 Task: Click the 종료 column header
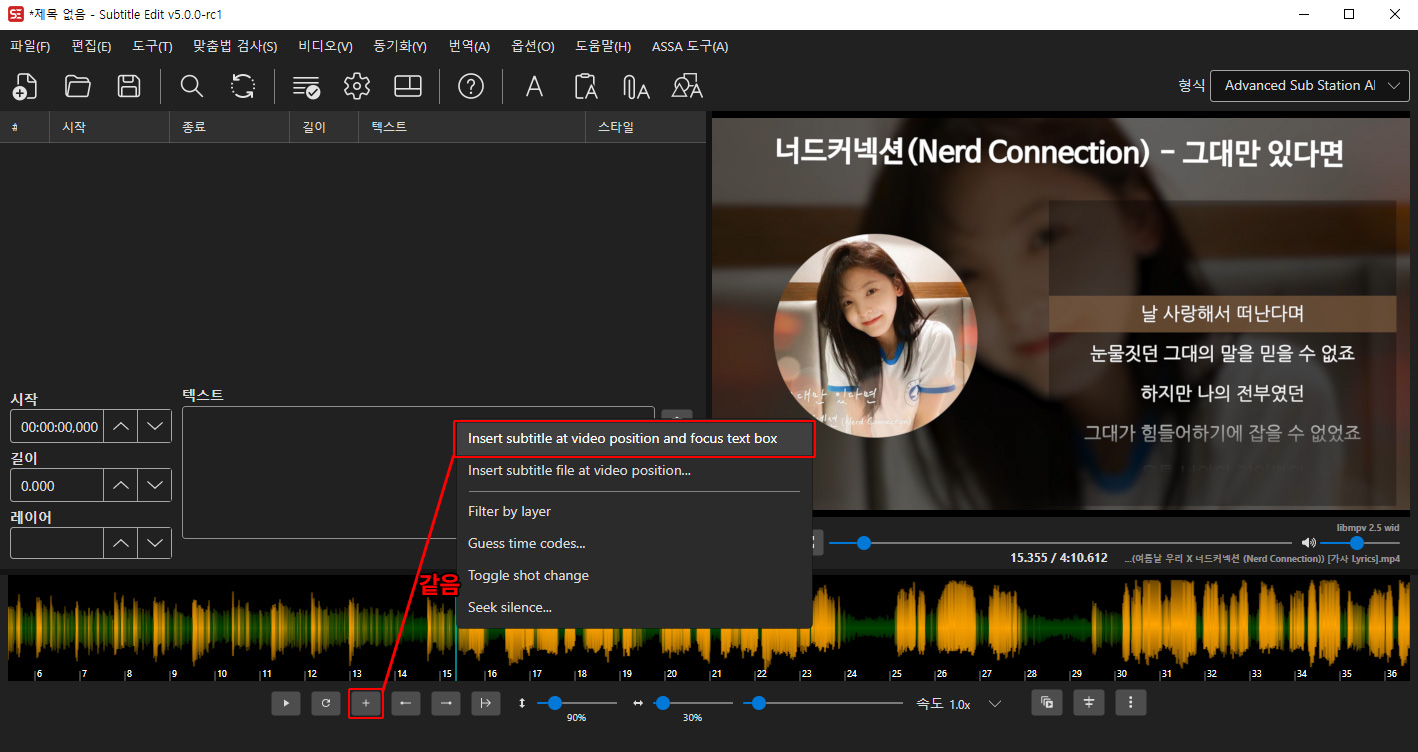pyautogui.click(x=230, y=127)
